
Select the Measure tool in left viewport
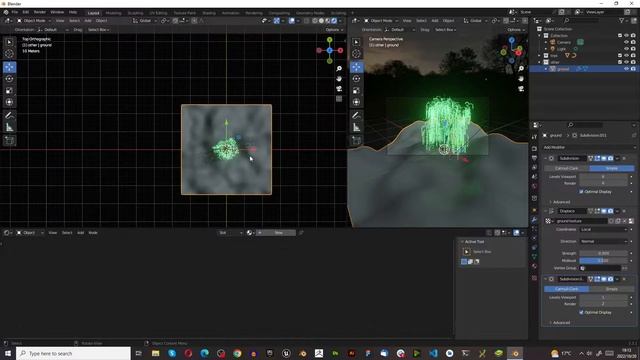(x=9, y=128)
